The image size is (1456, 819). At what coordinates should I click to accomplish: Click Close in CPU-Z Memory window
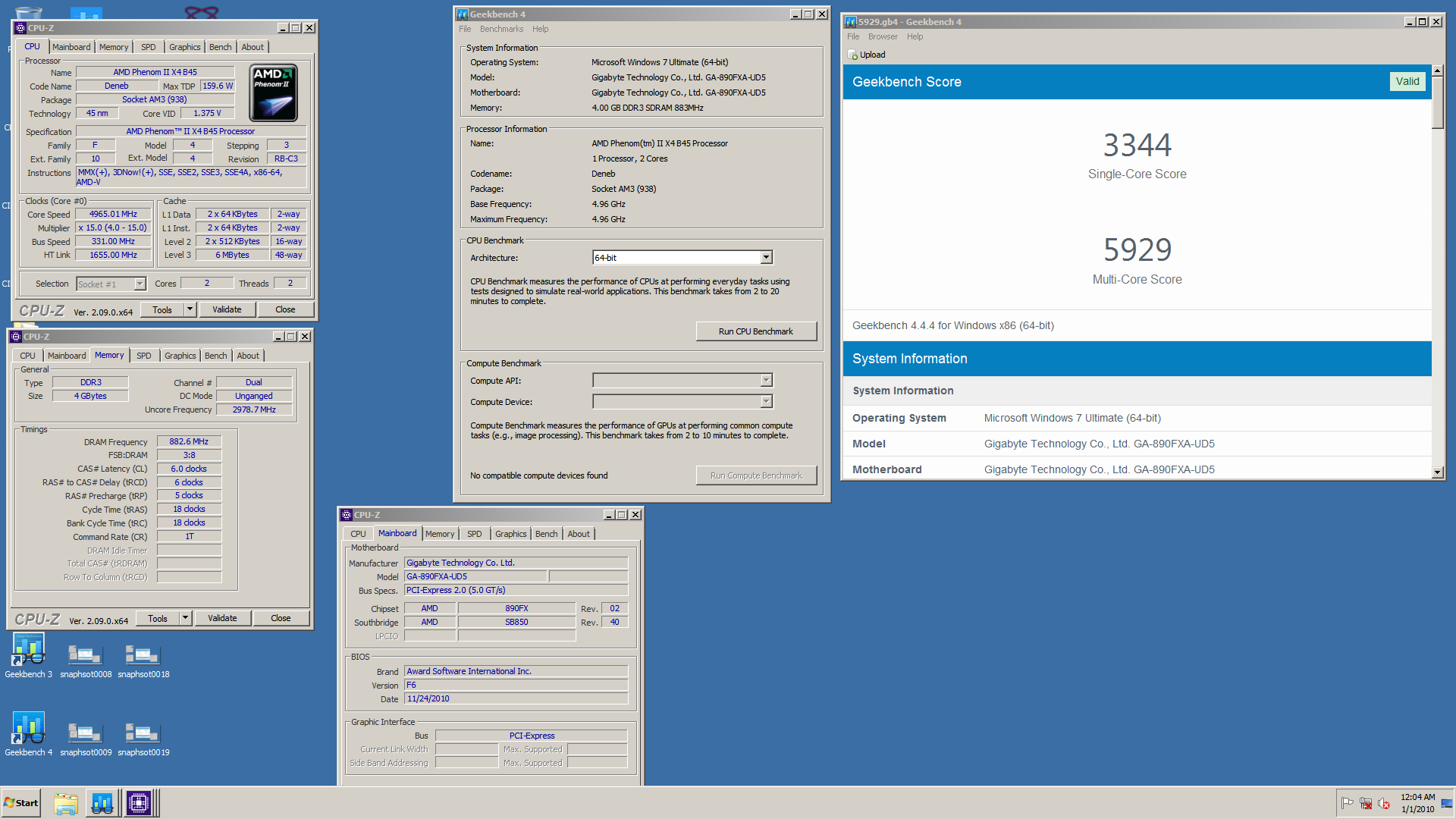(281, 618)
